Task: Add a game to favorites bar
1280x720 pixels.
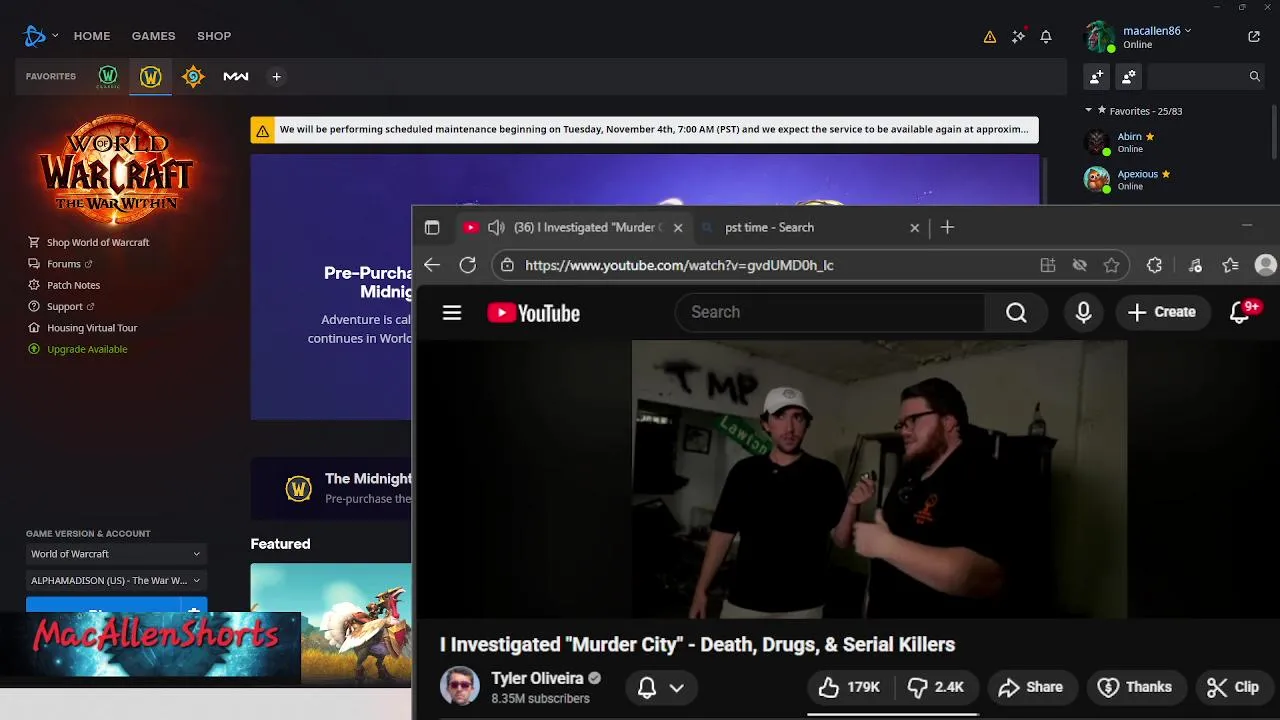Action: [277, 76]
